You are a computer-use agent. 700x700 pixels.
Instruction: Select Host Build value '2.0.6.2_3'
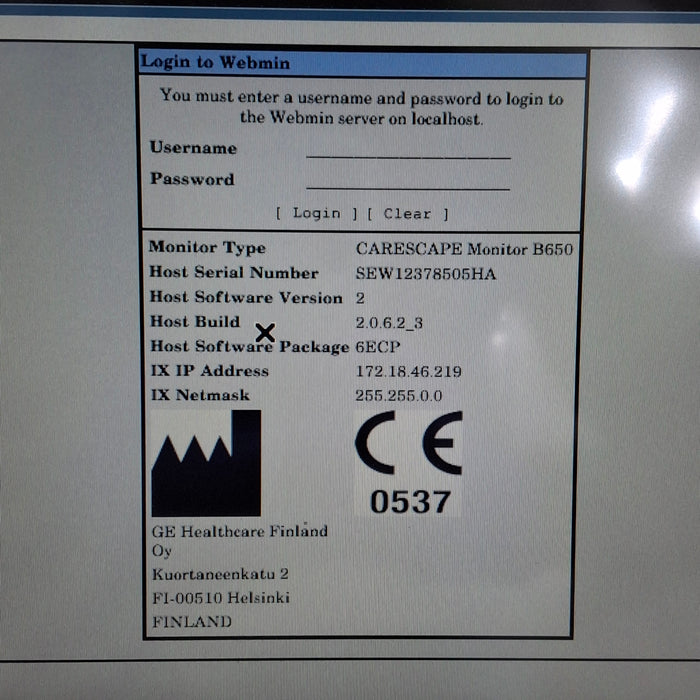(x=389, y=322)
